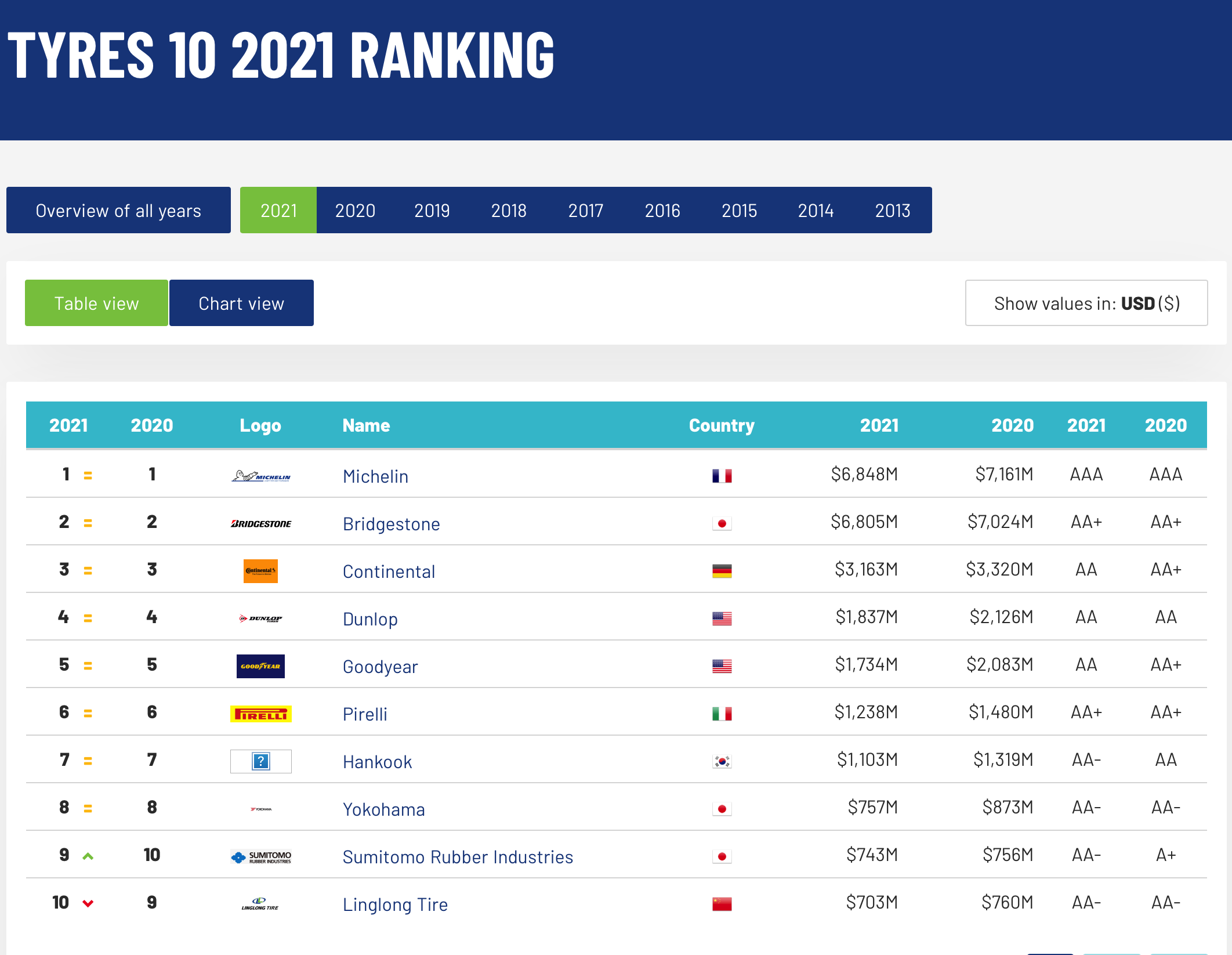Click the Japan flag in Yokohama row
The image size is (1232, 955).
point(722,809)
